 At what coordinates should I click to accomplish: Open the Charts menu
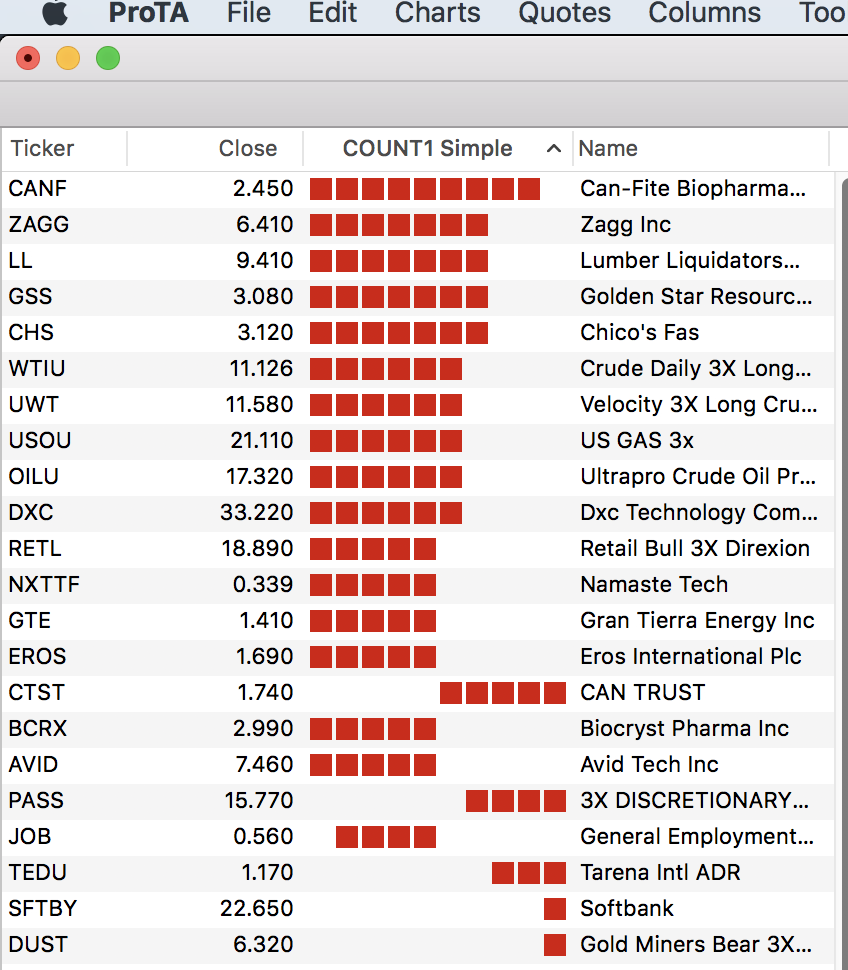coord(437,13)
